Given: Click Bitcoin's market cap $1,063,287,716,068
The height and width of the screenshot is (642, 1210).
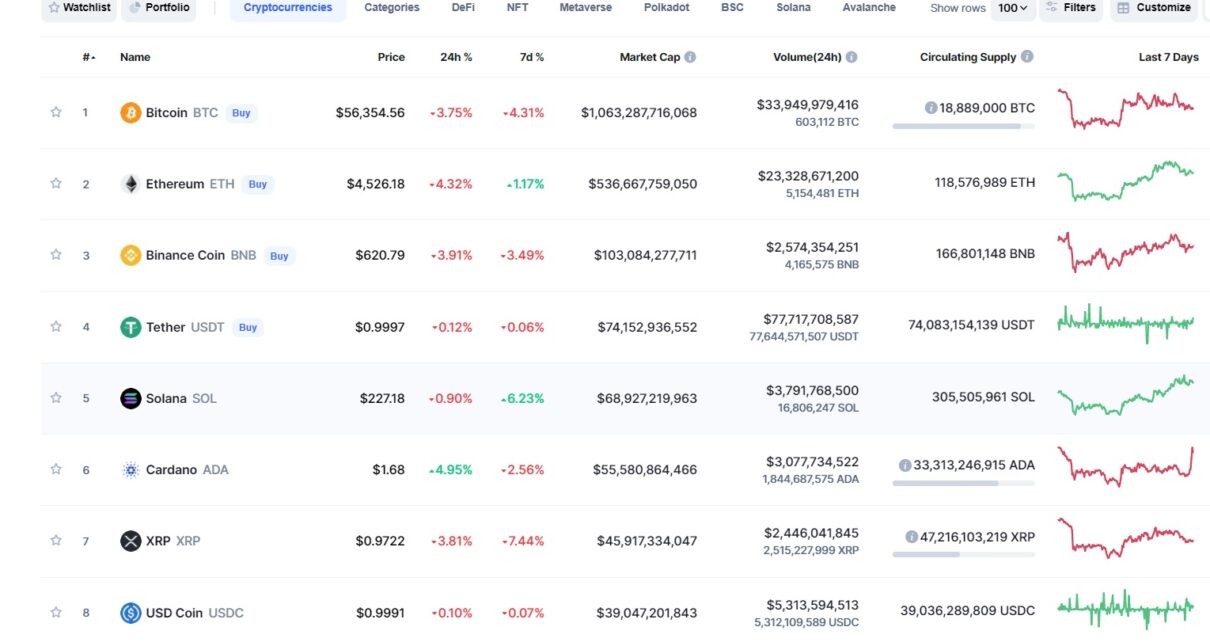Looking at the screenshot, I should (639, 113).
